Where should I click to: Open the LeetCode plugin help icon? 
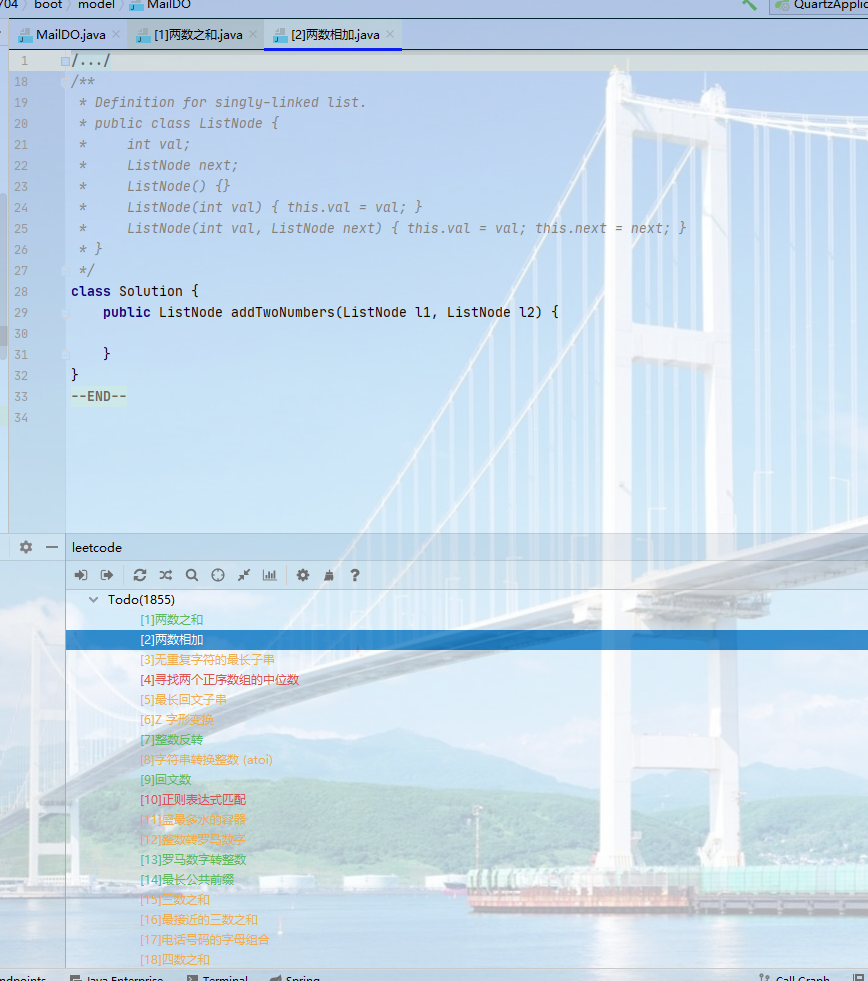click(x=354, y=575)
